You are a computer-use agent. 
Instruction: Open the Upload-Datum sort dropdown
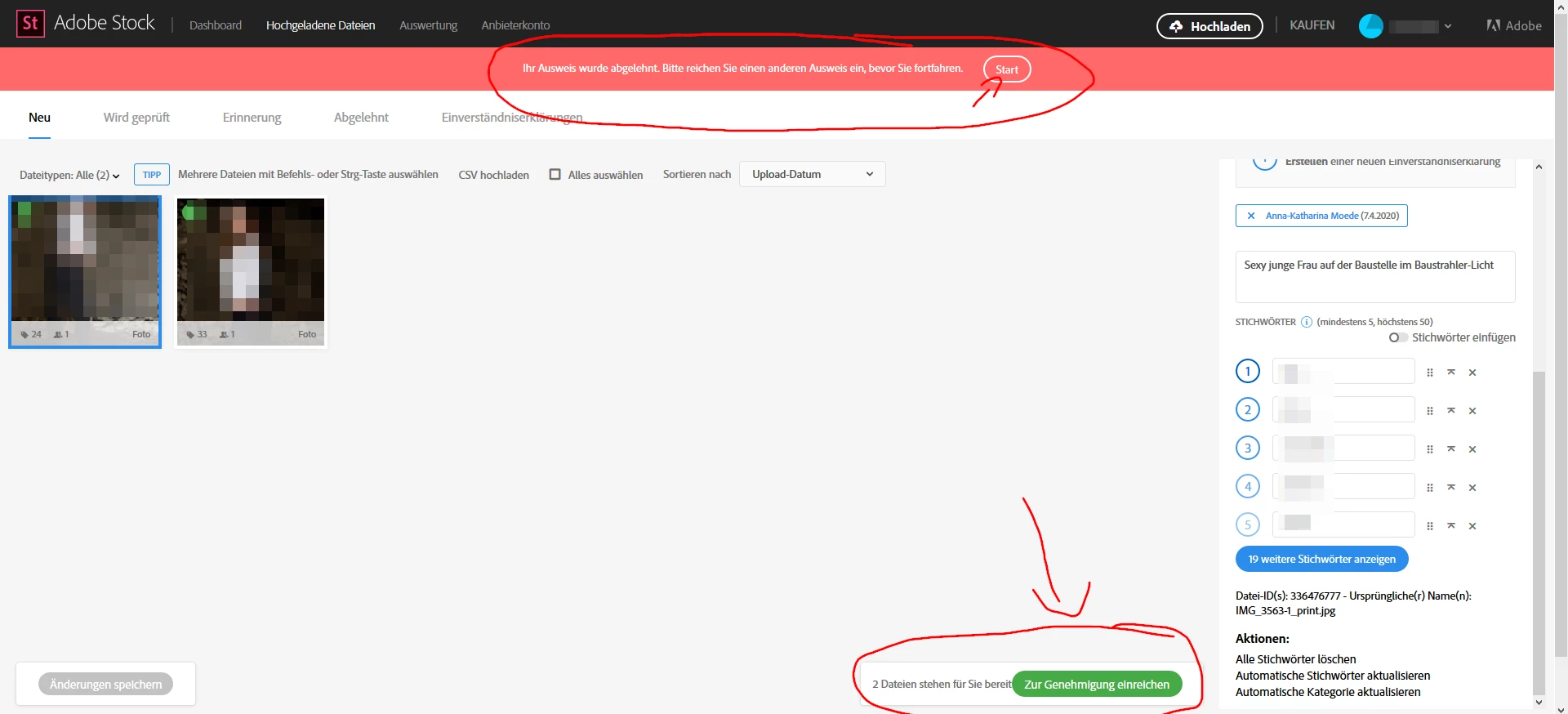[x=812, y=174]
